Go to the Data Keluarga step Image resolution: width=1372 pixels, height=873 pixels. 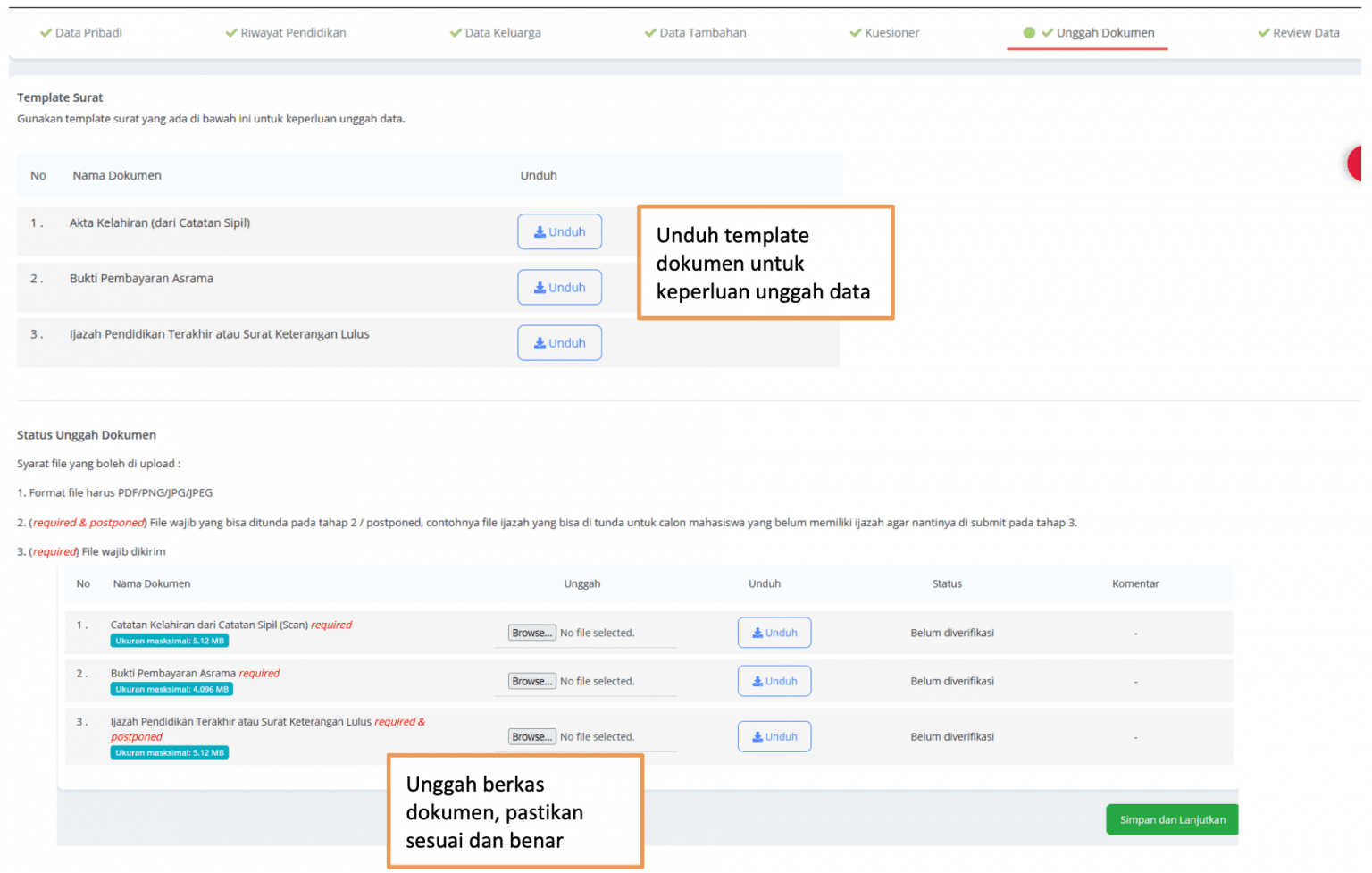pos(502,32)
